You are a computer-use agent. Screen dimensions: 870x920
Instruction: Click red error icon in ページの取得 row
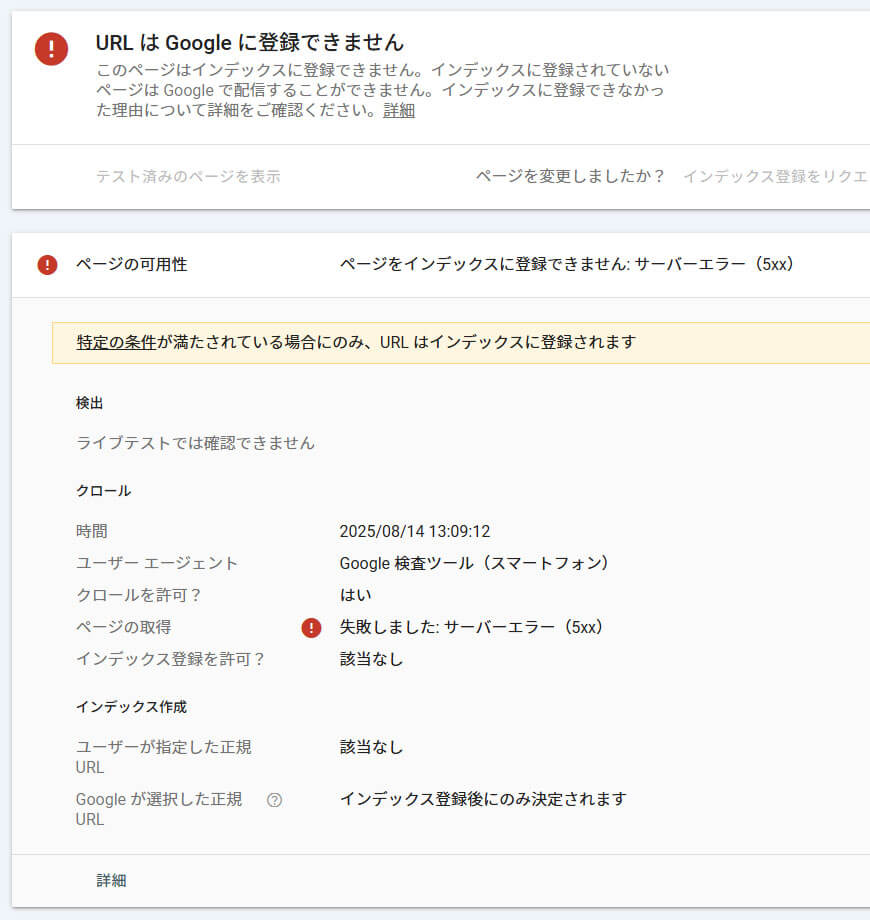tap(312, 628)
